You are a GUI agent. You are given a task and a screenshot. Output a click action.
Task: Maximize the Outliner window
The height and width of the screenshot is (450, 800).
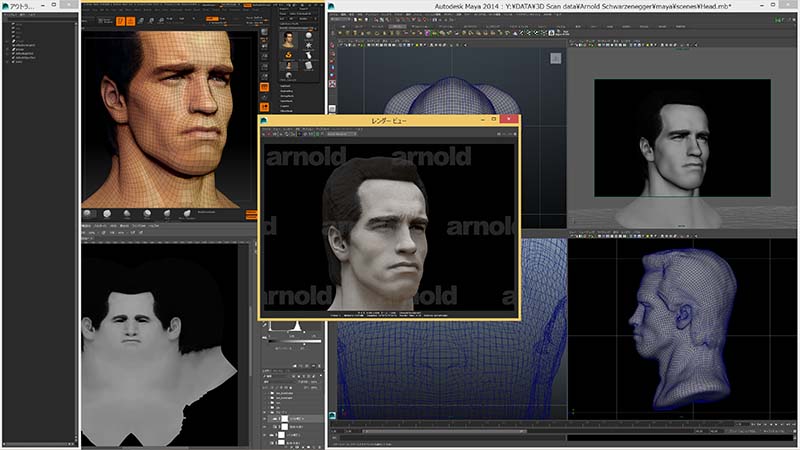[x=54, y=5]
